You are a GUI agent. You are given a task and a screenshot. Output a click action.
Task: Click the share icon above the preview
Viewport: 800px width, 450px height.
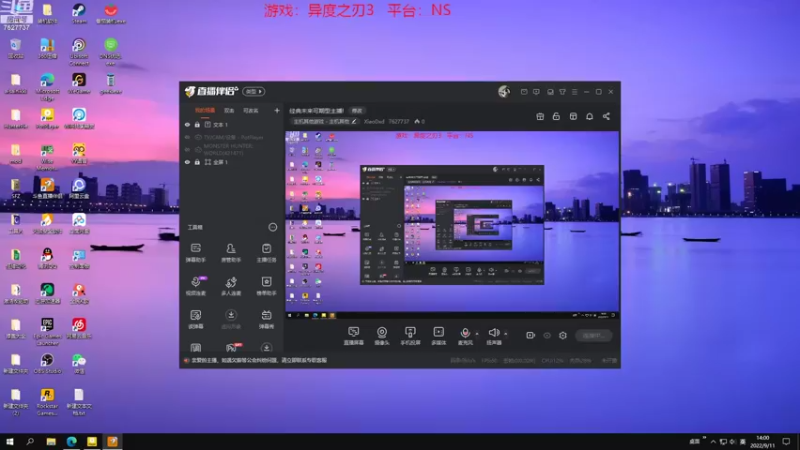(606, 116)
